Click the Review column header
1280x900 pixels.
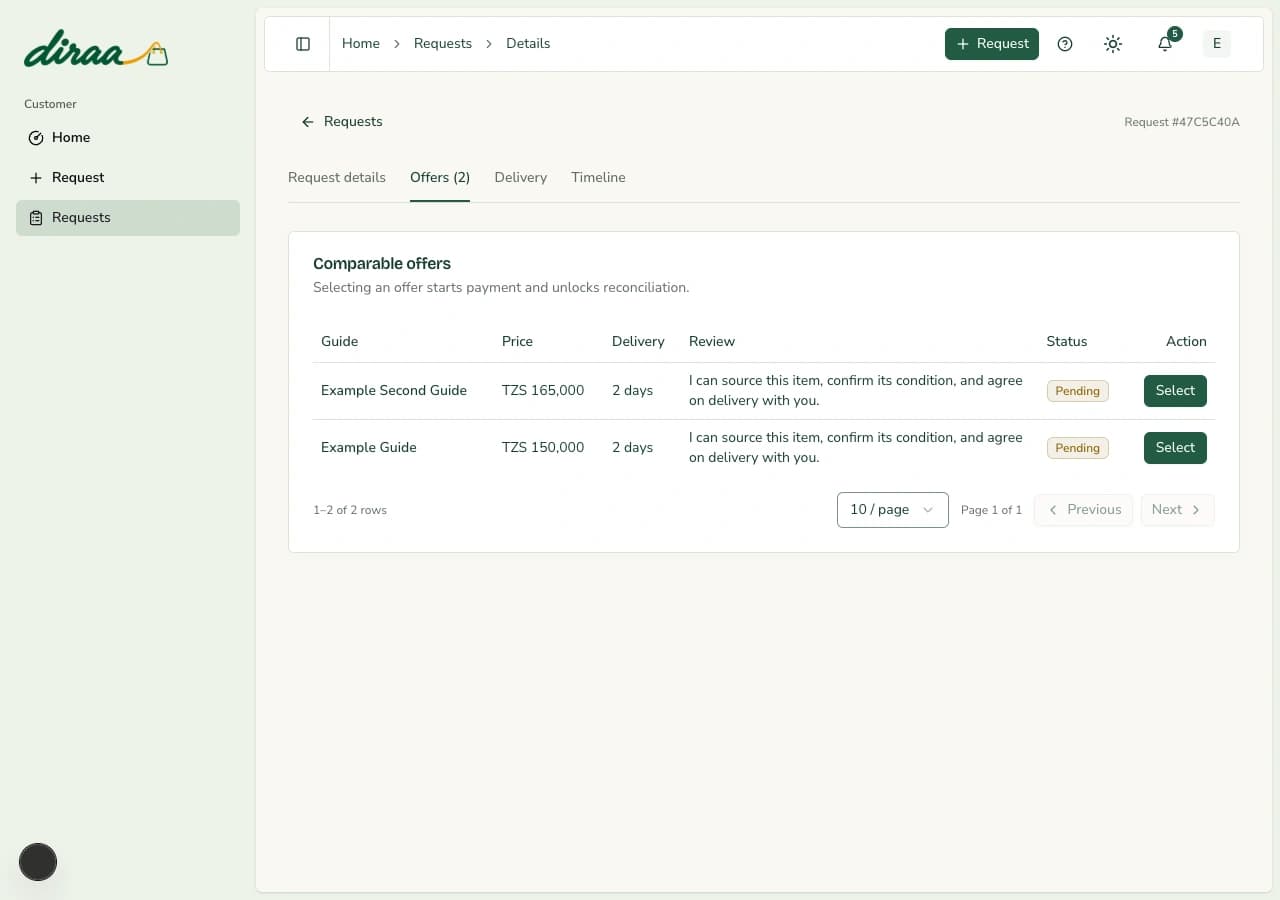click(x=712, y=342)
